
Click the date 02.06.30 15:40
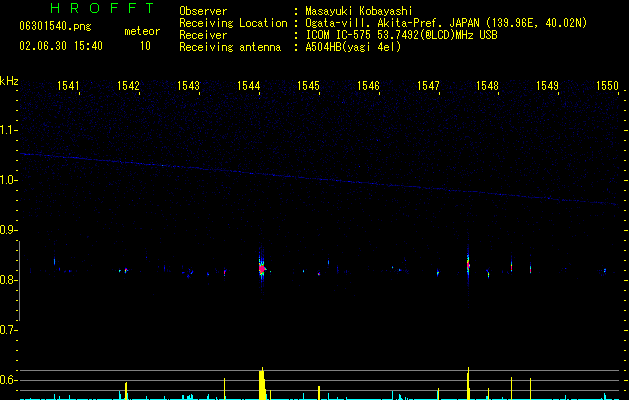coord(61,46)
